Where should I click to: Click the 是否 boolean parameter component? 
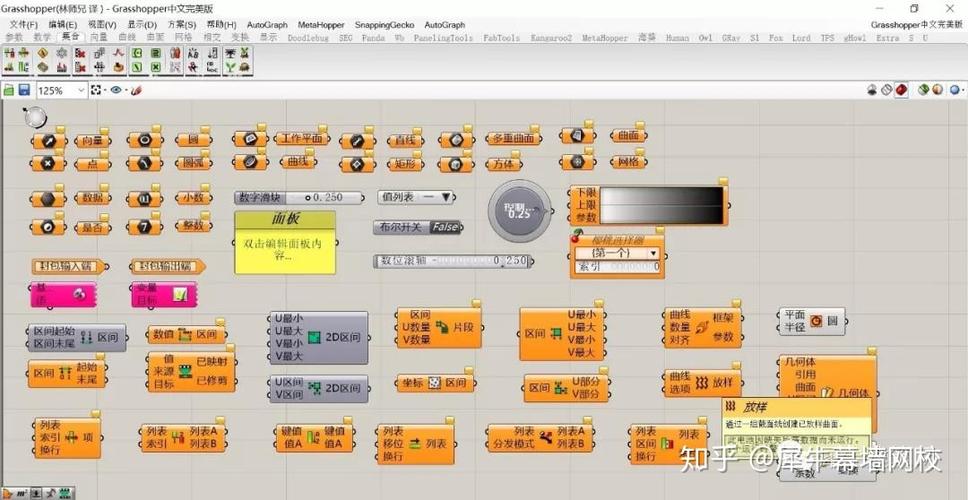[x=92, y=227]
